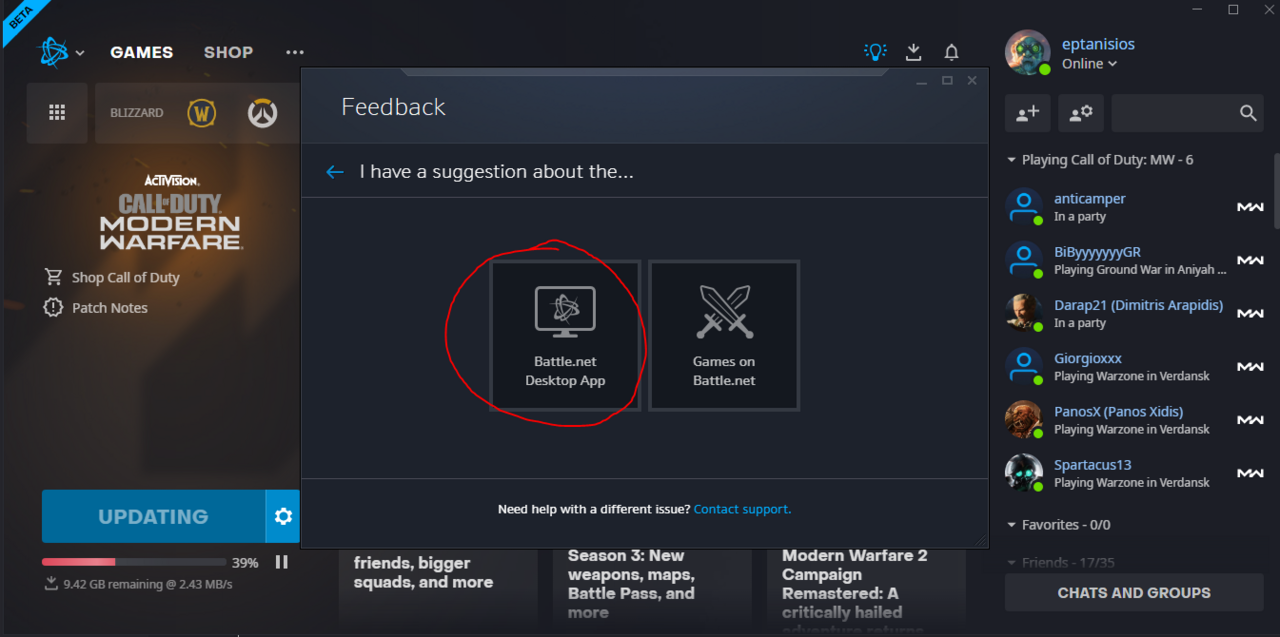This screenshot has width=1280, height=637.
Task: Click the shopping cart icon
Action: tap(53, 277)
